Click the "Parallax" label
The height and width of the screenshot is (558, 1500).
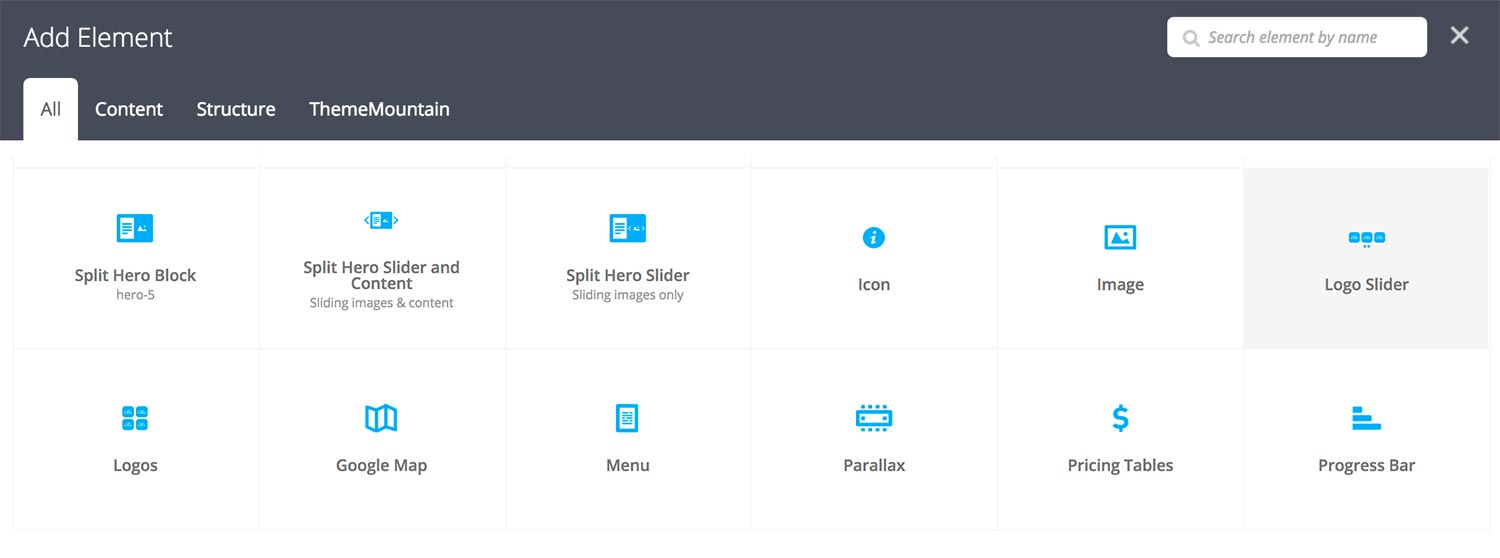pyautogui.click(x=874, y=466)
